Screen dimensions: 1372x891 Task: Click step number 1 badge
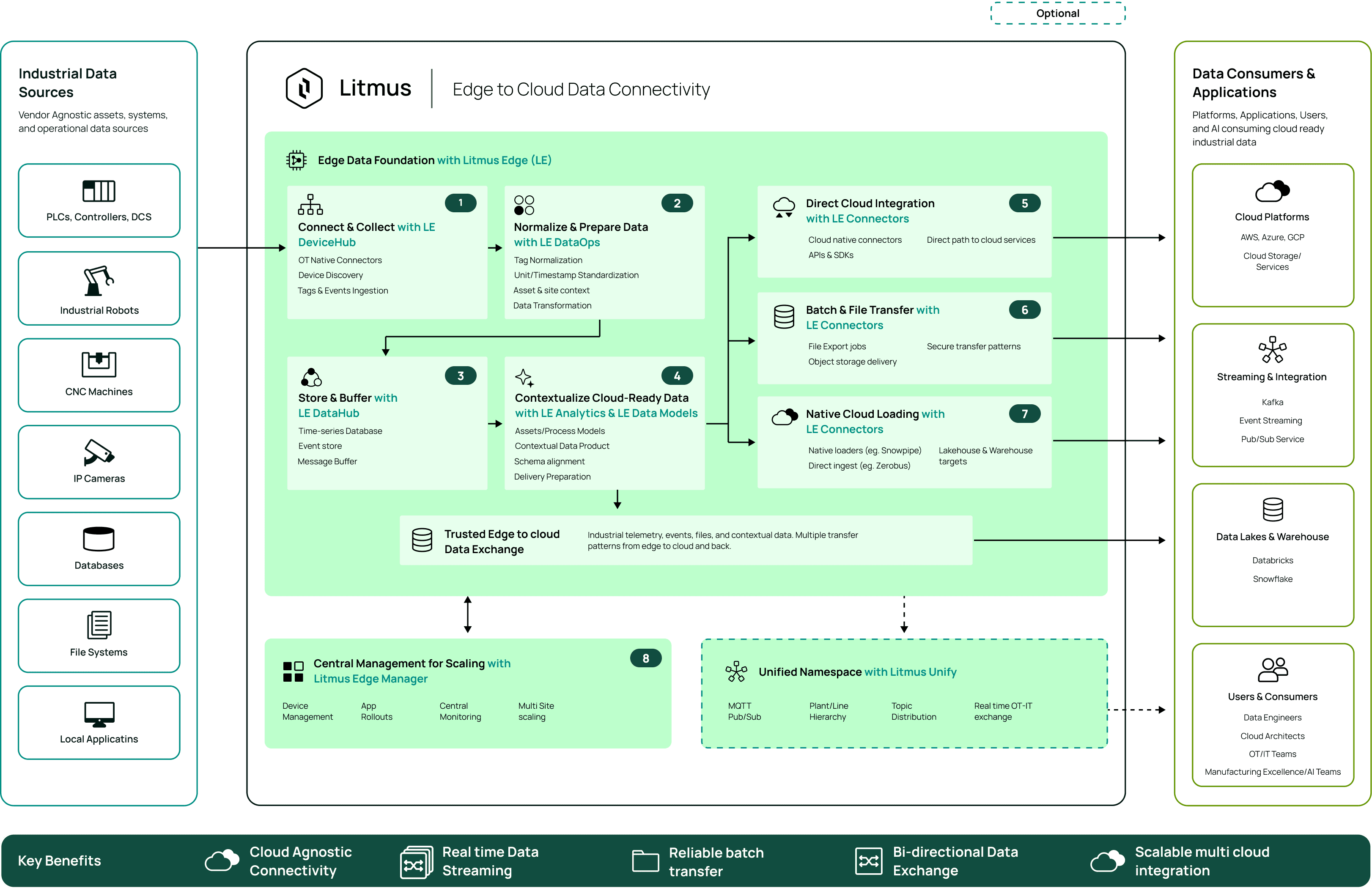pos(460,203)
